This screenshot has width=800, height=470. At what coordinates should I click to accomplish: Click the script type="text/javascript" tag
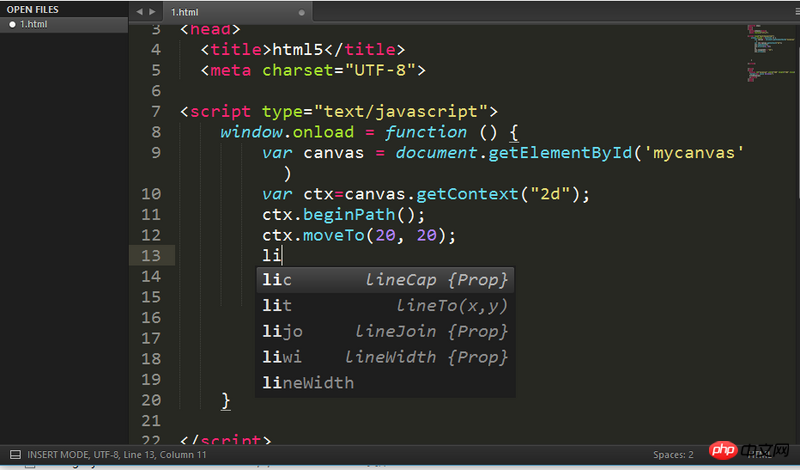coord(339,111)
